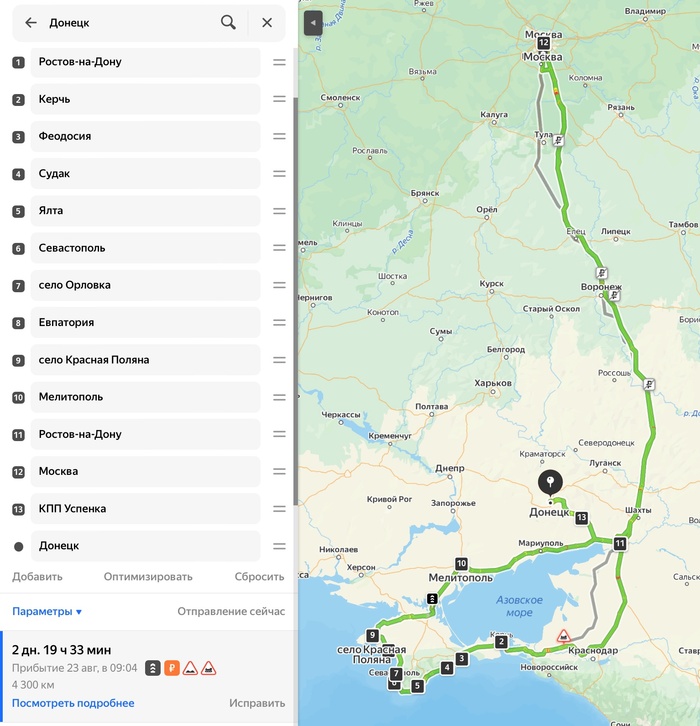Click the arrival text Прибытие 23 авг, в 09:04
The height and width of the screenshot is (726, 700).
pos(75,668)
